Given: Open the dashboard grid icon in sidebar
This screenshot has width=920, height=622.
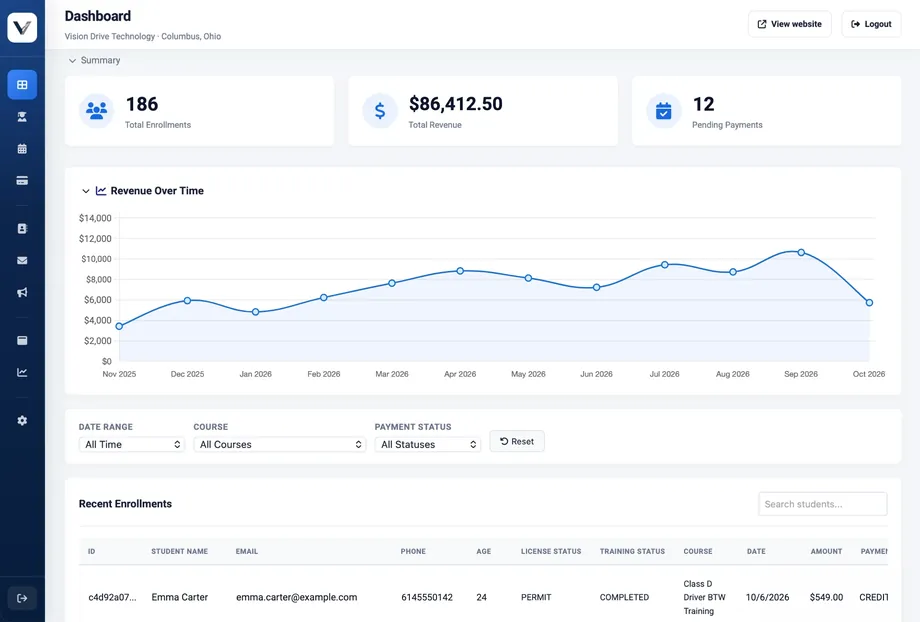Looking at the screenshot, I should click(22, 84).
